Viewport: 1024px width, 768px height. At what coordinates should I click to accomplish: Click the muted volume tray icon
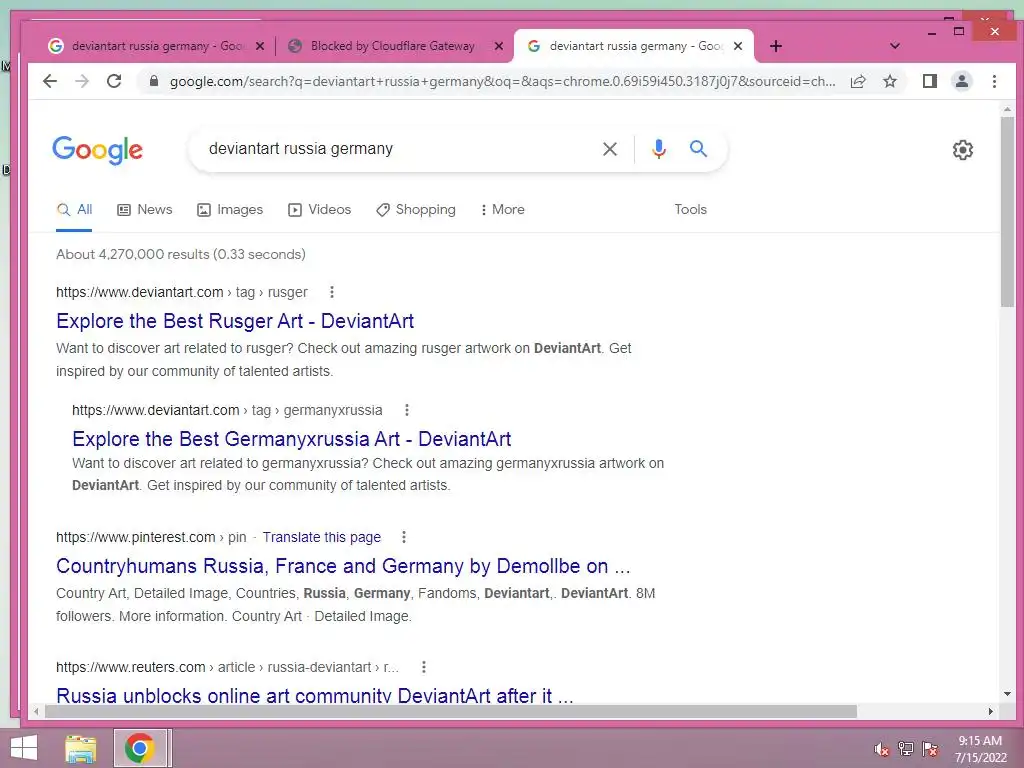(882, 749)
